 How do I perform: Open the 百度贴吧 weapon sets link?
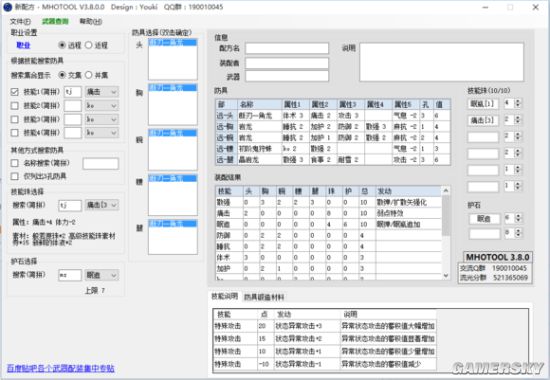click(60, 368)
